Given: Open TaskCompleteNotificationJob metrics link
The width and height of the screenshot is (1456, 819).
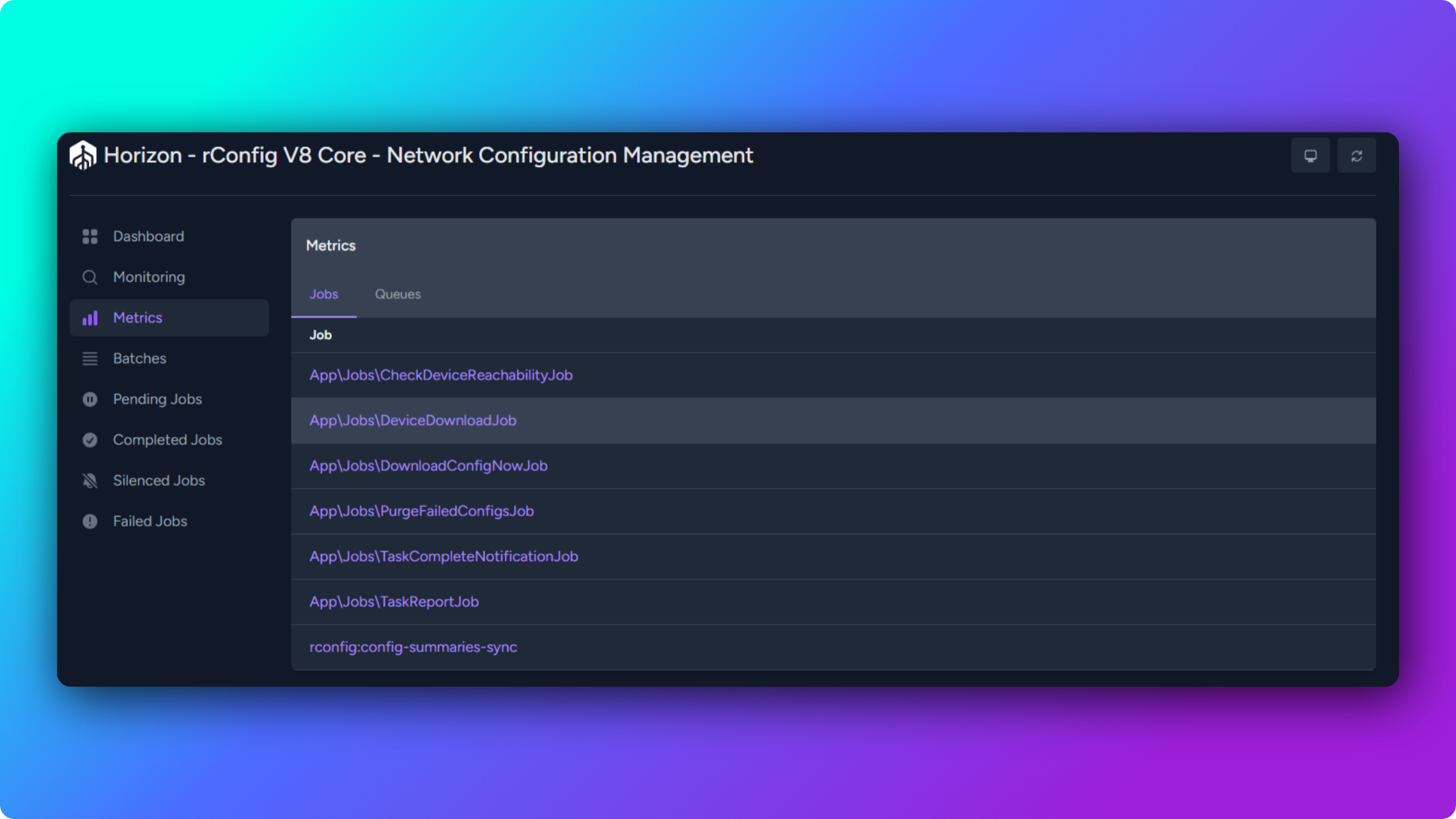Looking at the screenshot, I should tap(444, 556).
